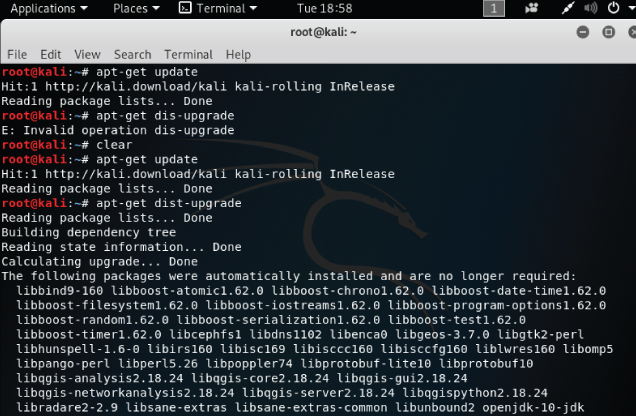This screenshot has height=416, width=636.
Task: Click 'Building dependency tree' line
Action: (x=88, y=232)
